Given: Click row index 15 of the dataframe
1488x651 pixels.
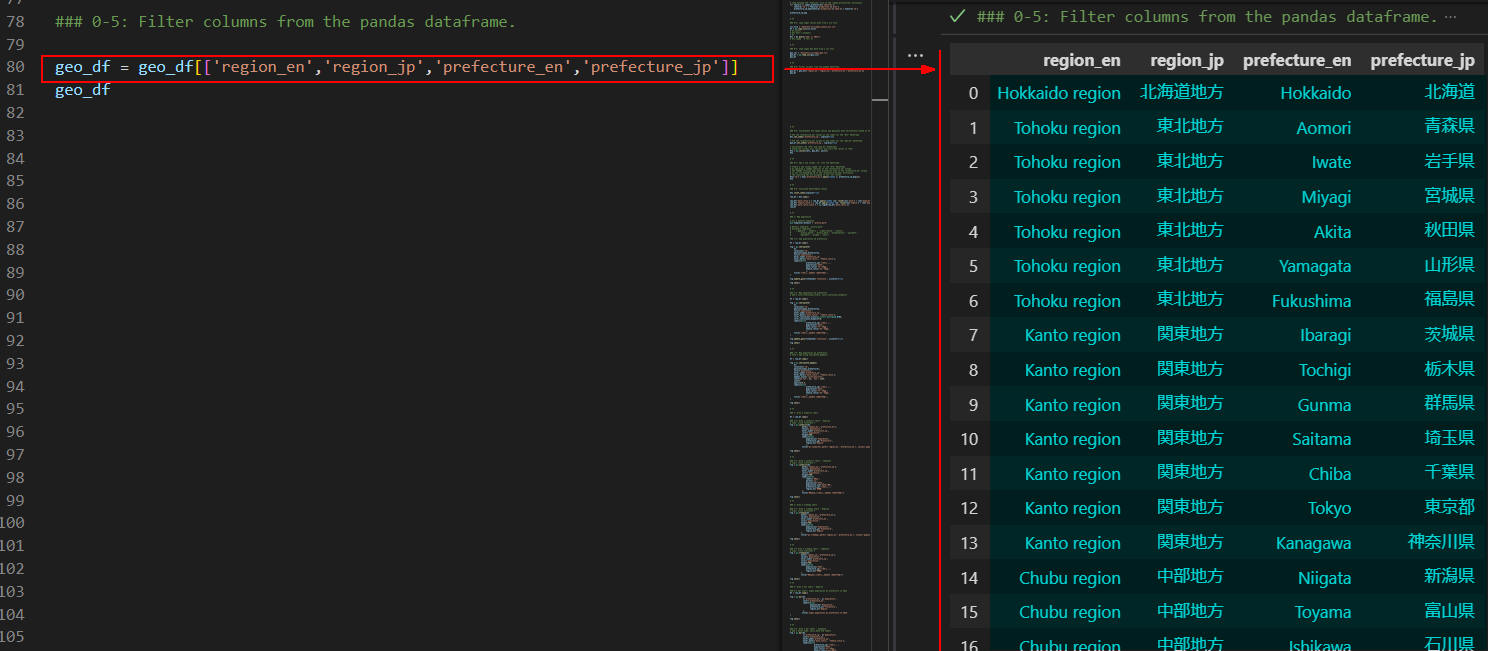Looking at the screenshot, I should [x=969, y=612].
